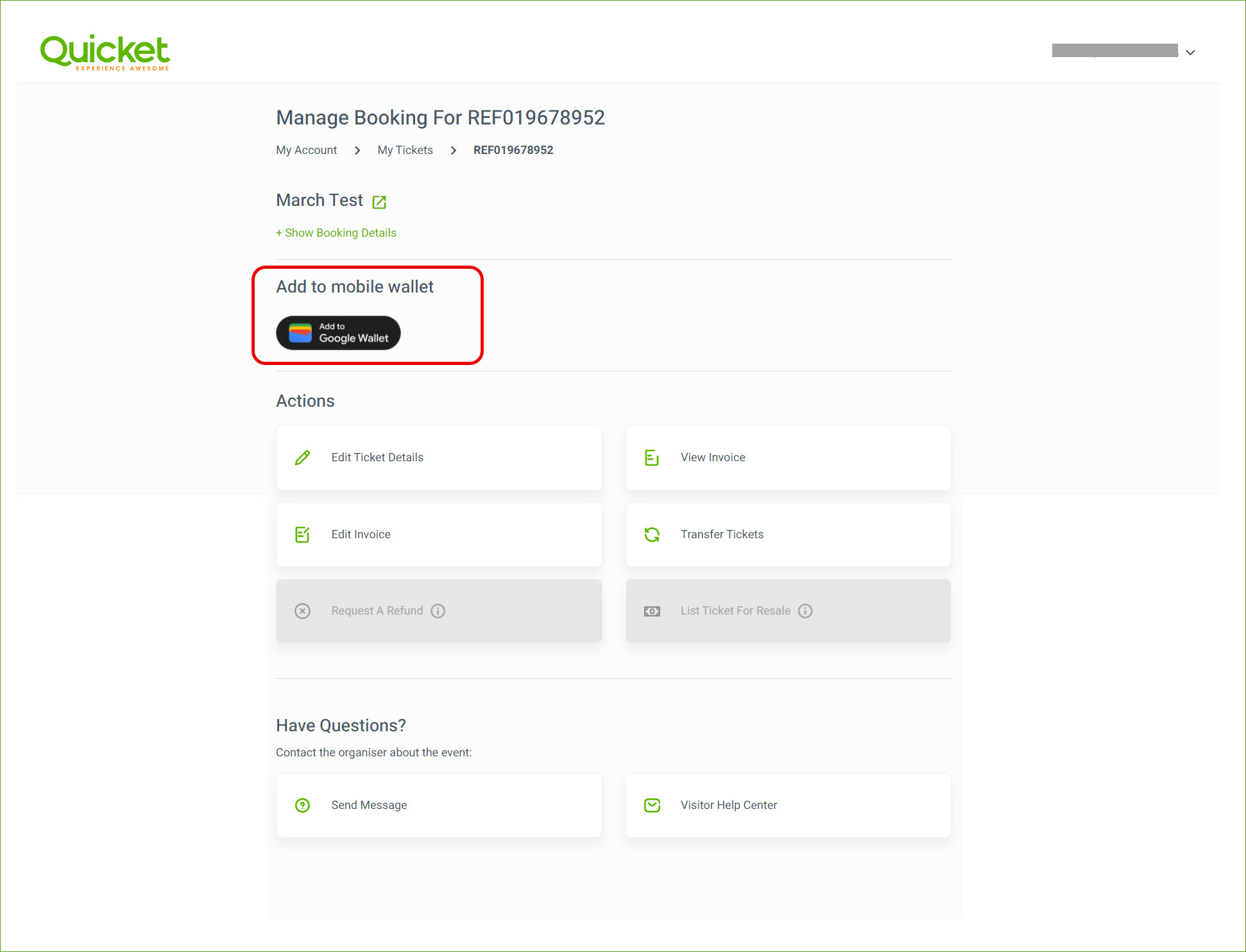Expand Show Booking Details
1246x952 pixels.
(336, 233)
